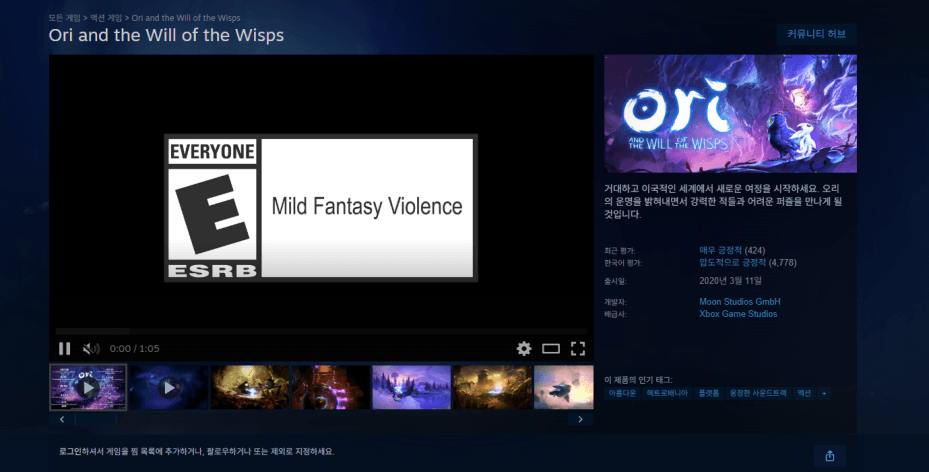Play the second trailer thumbnail
Screen dimensions: 929x472
point(169,387)
